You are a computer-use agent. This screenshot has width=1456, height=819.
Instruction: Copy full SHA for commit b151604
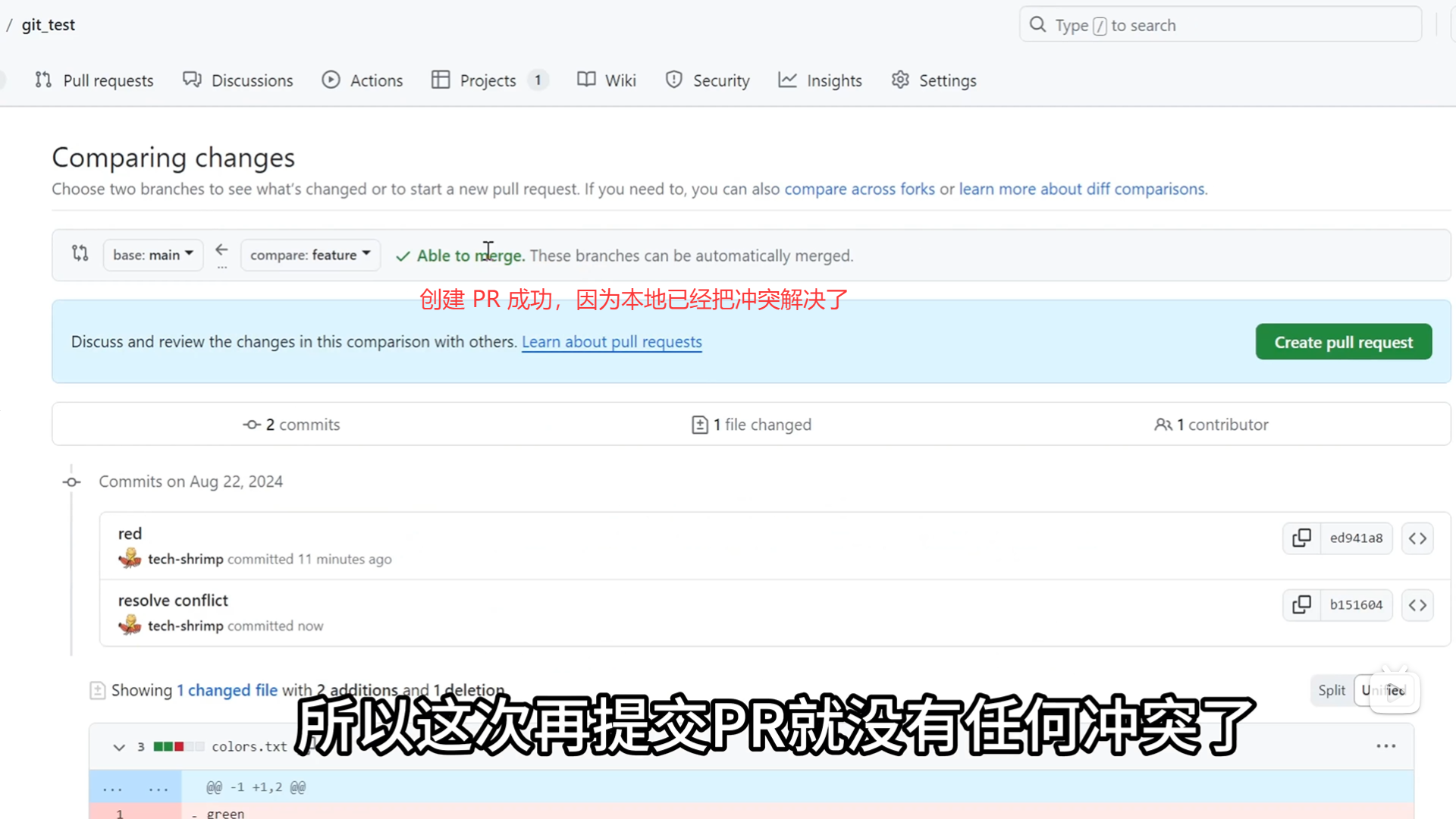coord(1301,605)
